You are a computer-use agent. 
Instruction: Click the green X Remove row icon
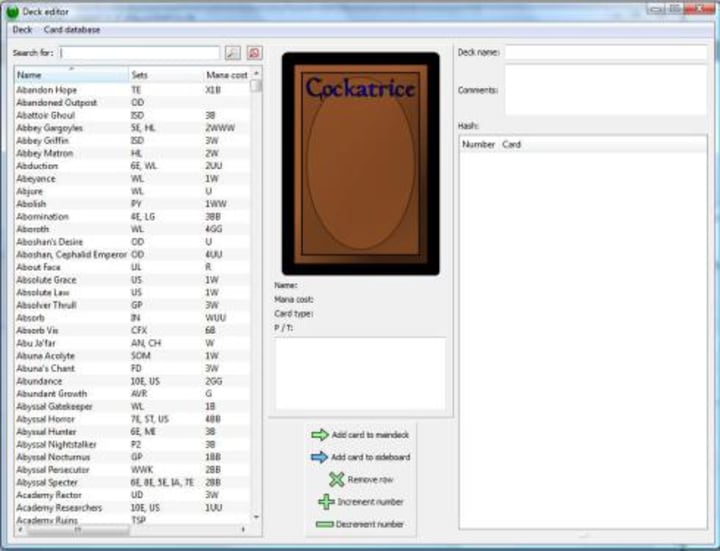point(337,480)
